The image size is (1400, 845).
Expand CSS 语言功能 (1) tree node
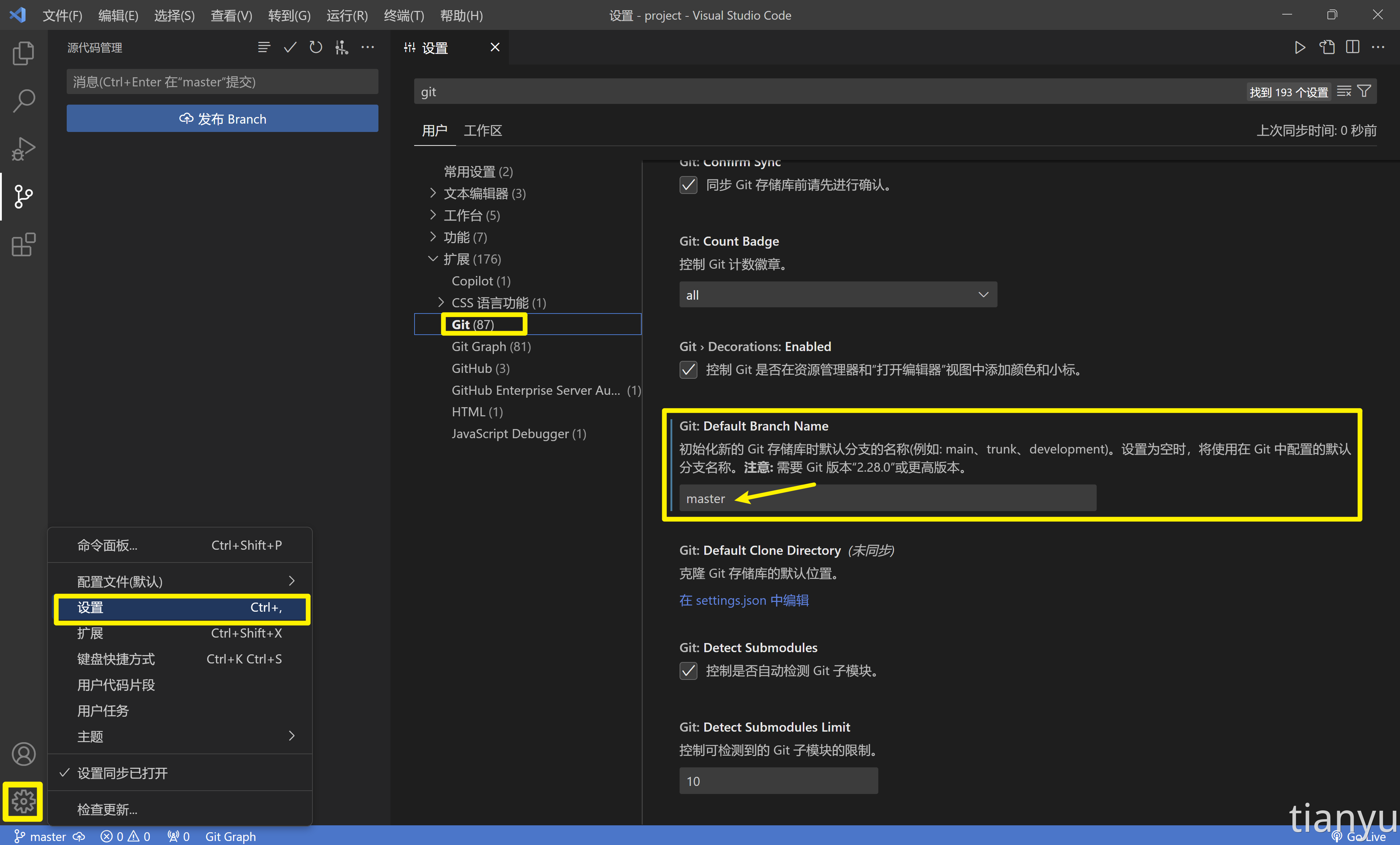[x=441, y=302]
